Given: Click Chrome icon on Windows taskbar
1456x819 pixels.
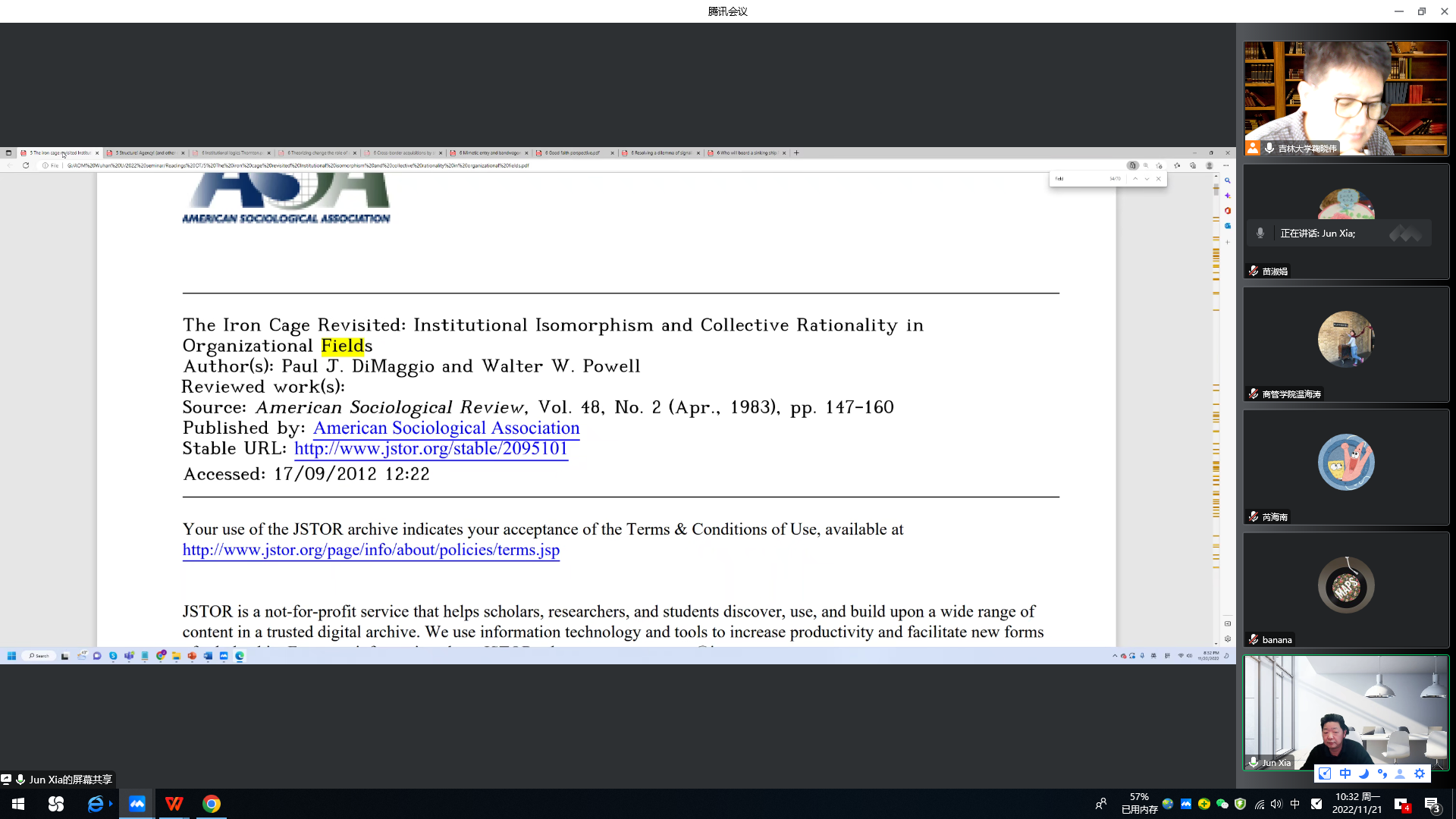Looking at the screenshot, I should click(x=212, y=804).
